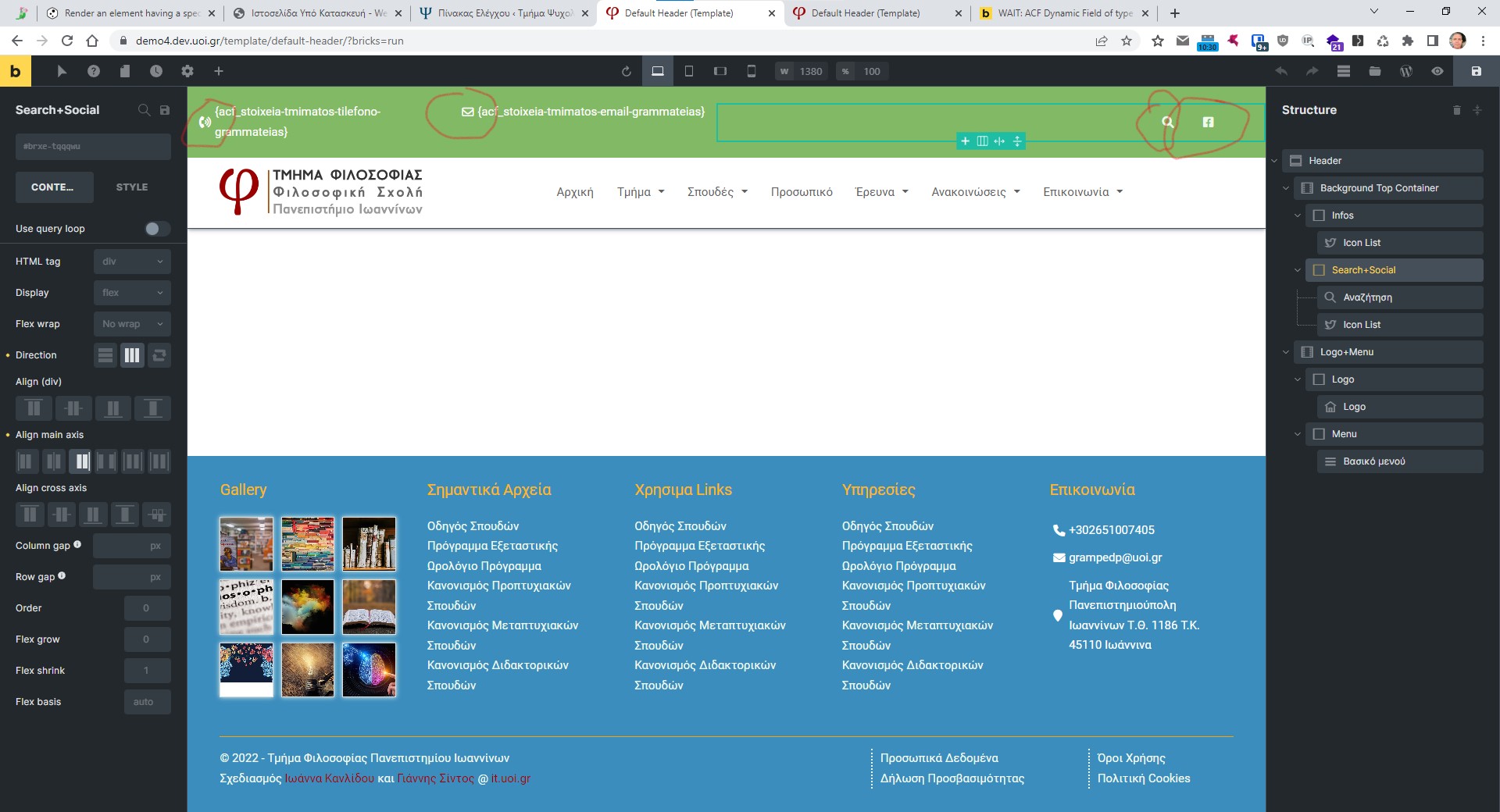This screenshot has width=1500, height=812.
Task: Toggle the Use query loop switch
Action: pyautogui.click(x=156, y=229)
